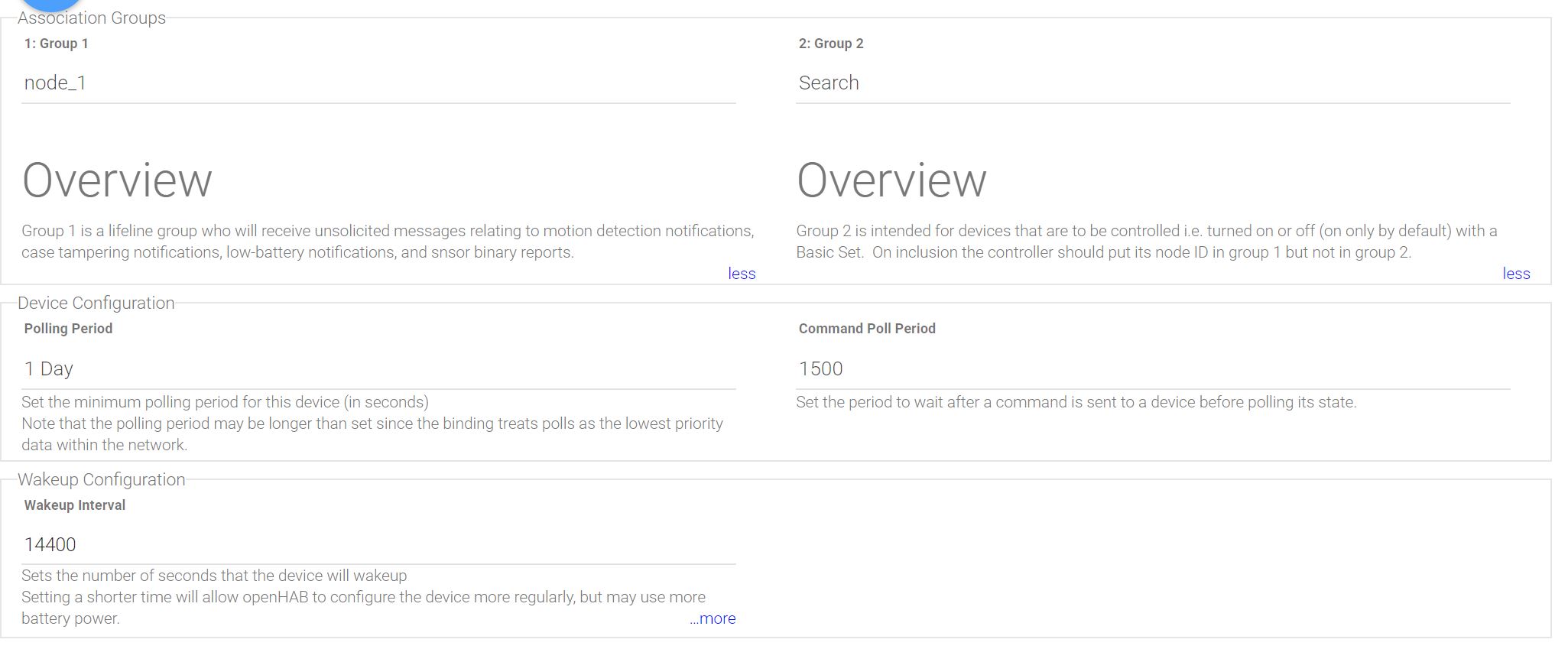Image resolution: width=1568 pixels, height=649 pixels.
Task: Click the Command Poll Period label
Action: (867, 329)
